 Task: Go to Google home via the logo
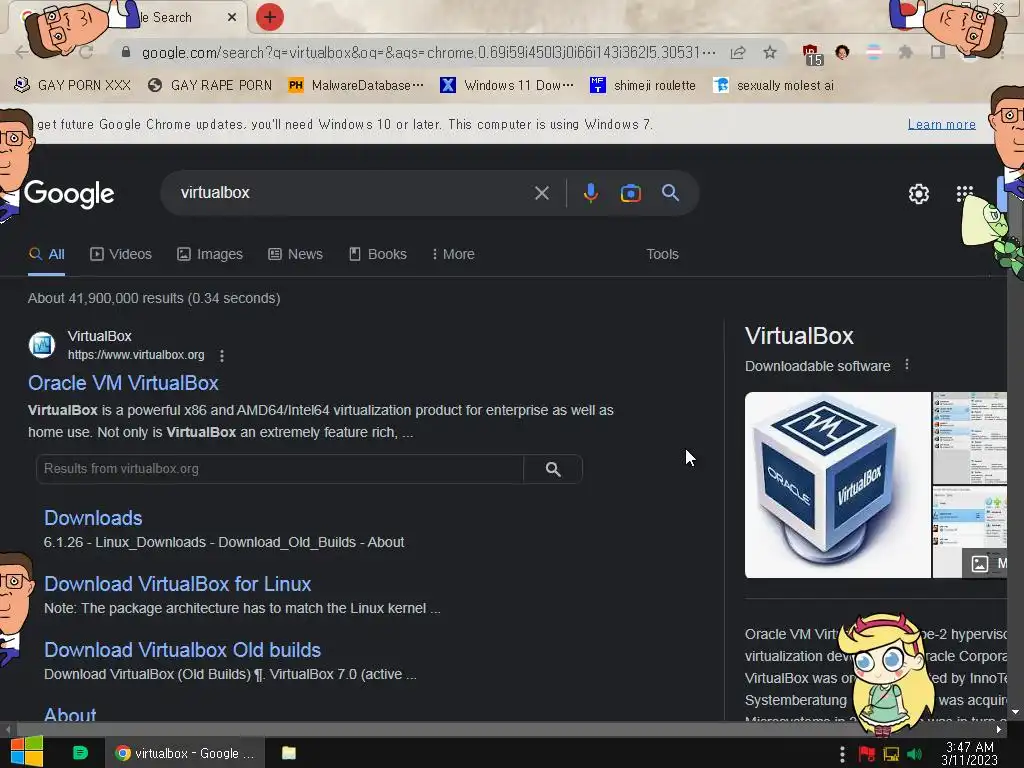pos(69,194)
